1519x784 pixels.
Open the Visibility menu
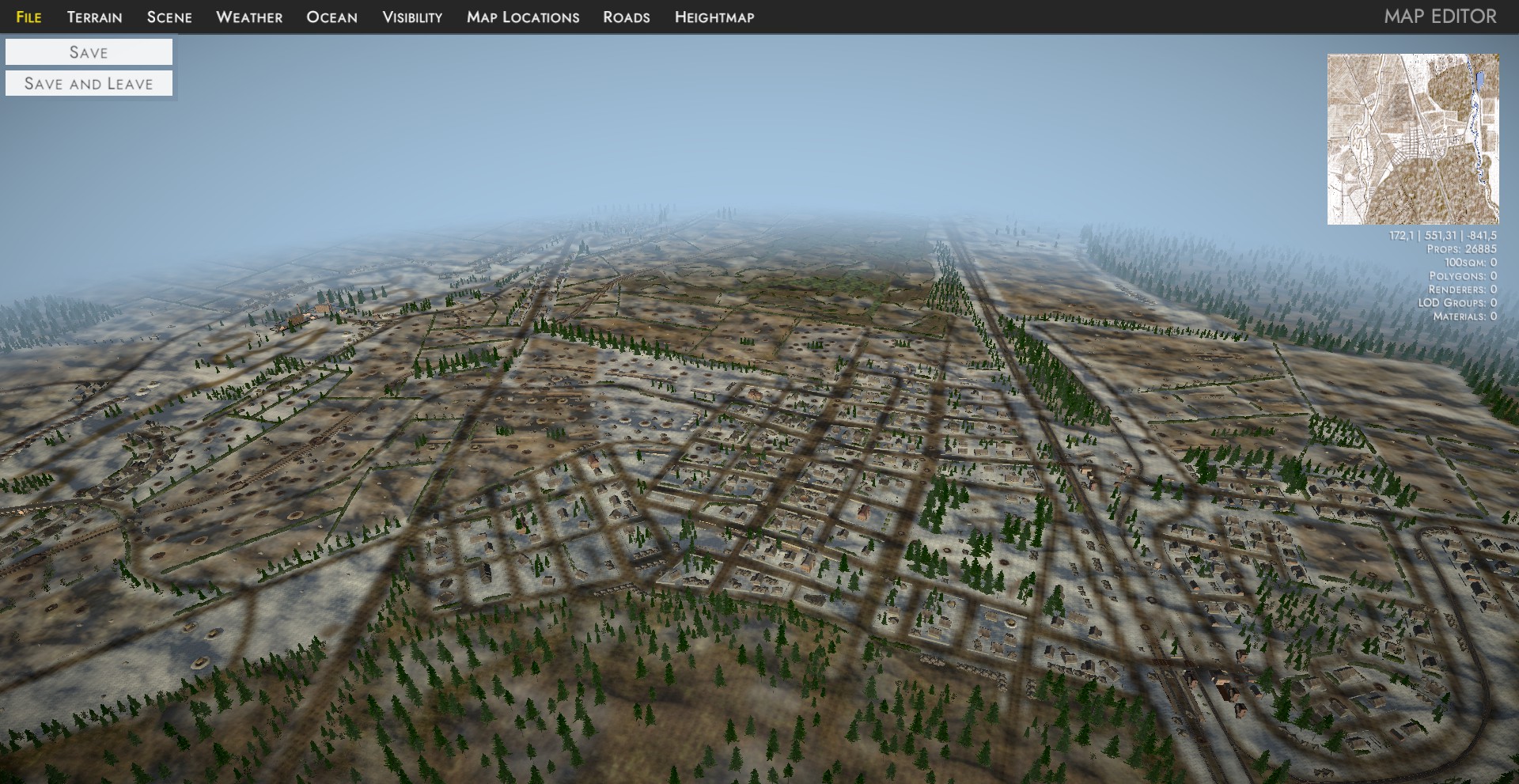(x=412, y=17)
